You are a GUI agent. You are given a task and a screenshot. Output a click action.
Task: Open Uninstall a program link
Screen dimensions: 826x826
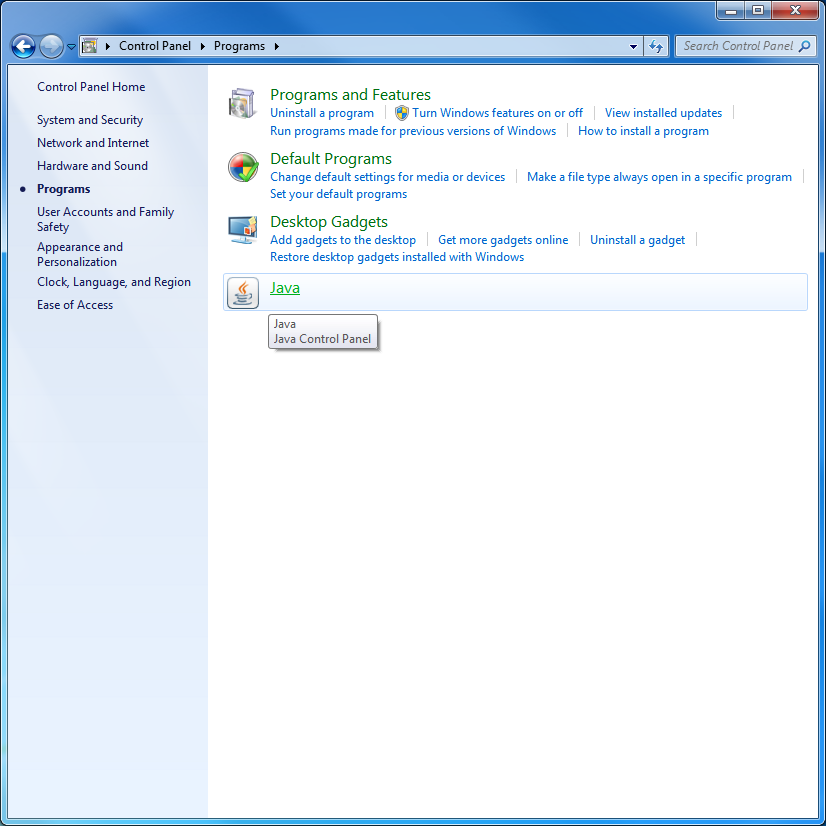[322, 113]
